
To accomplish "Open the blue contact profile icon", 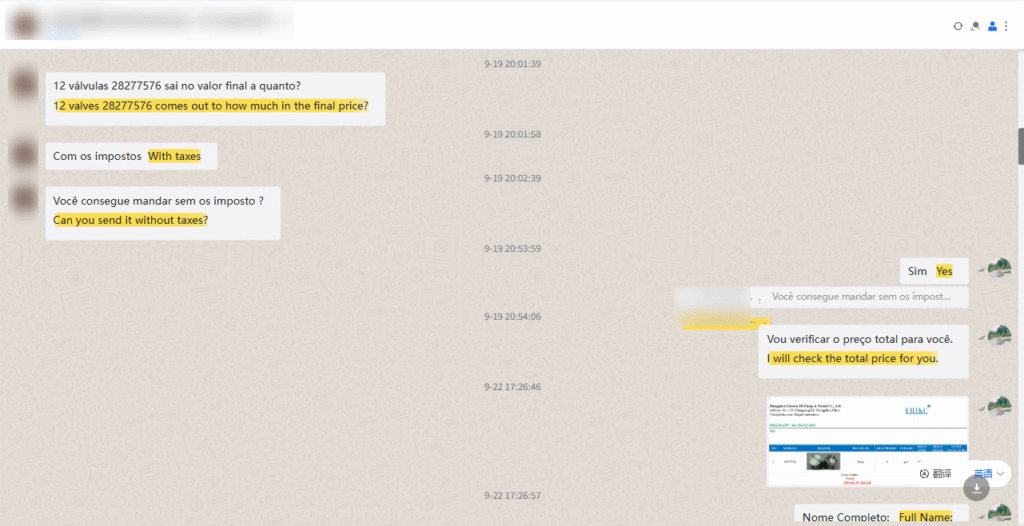I will 992,26.
